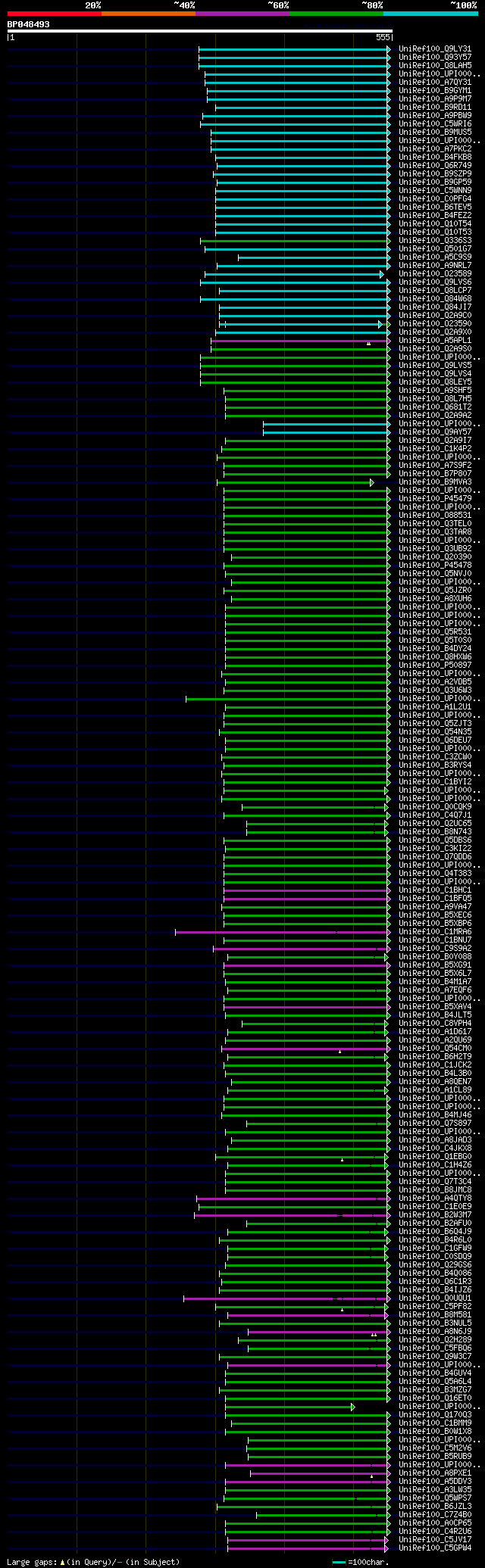
Task: Click the cyan ~100% identity legend bar
Action: coord(430,14)
